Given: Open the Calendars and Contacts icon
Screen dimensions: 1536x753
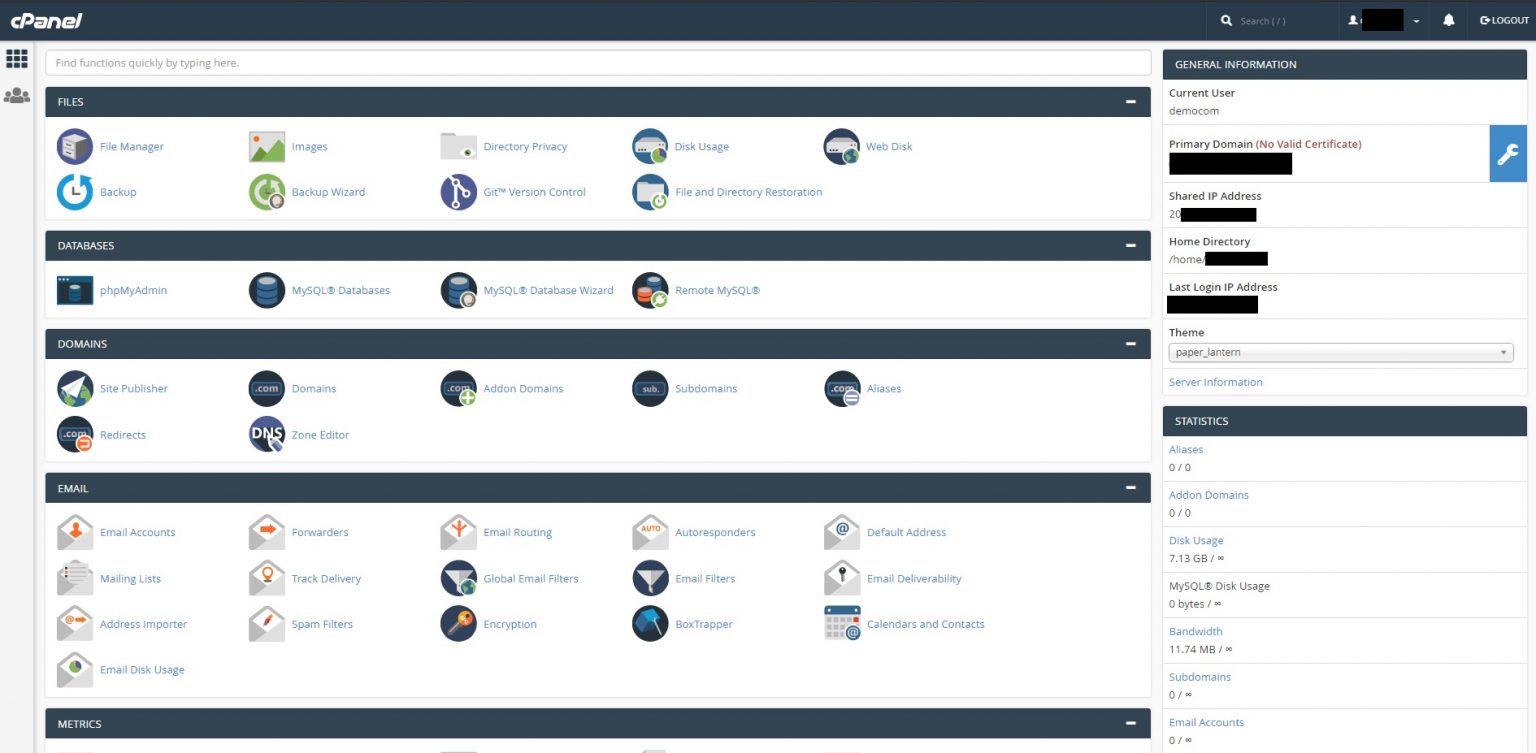Looking at the screenshot, I should tap(842, 624).
